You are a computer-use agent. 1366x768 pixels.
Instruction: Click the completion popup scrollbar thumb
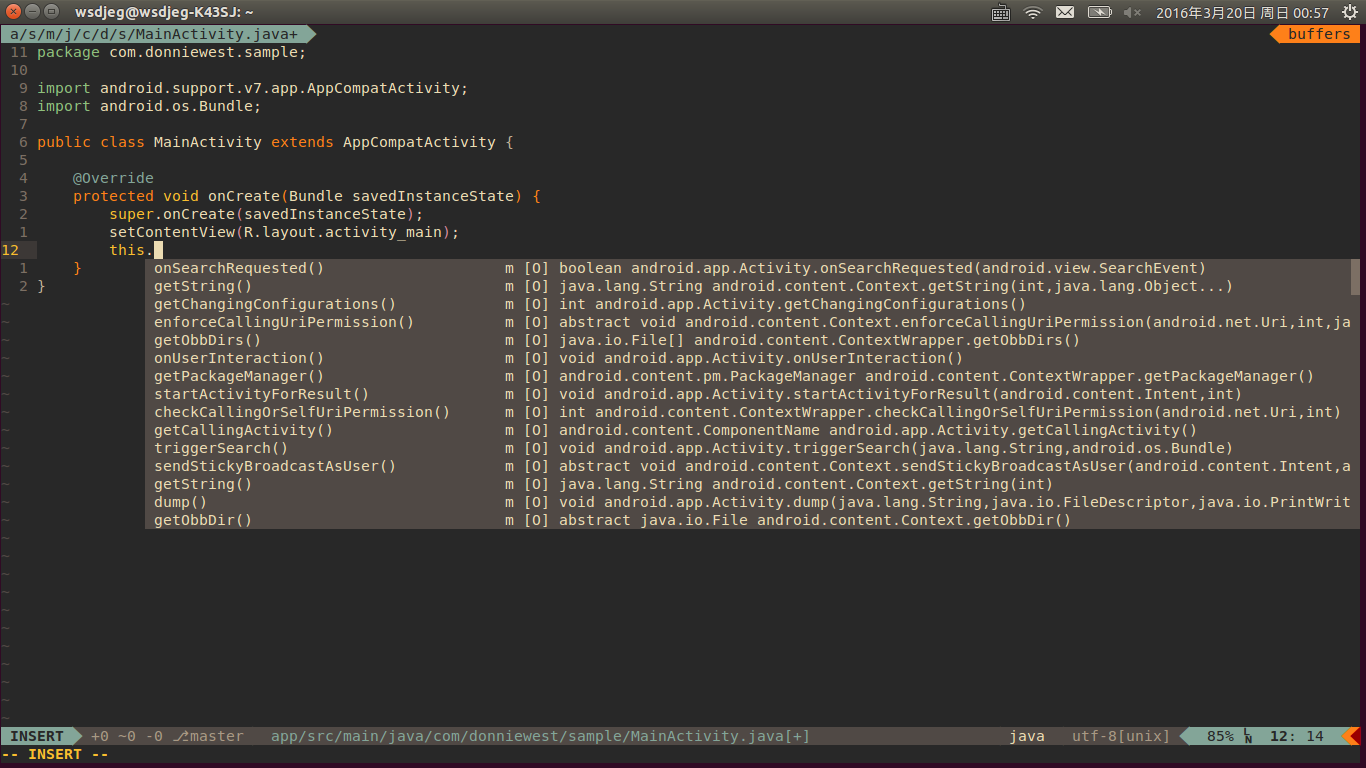(1355, 277)
